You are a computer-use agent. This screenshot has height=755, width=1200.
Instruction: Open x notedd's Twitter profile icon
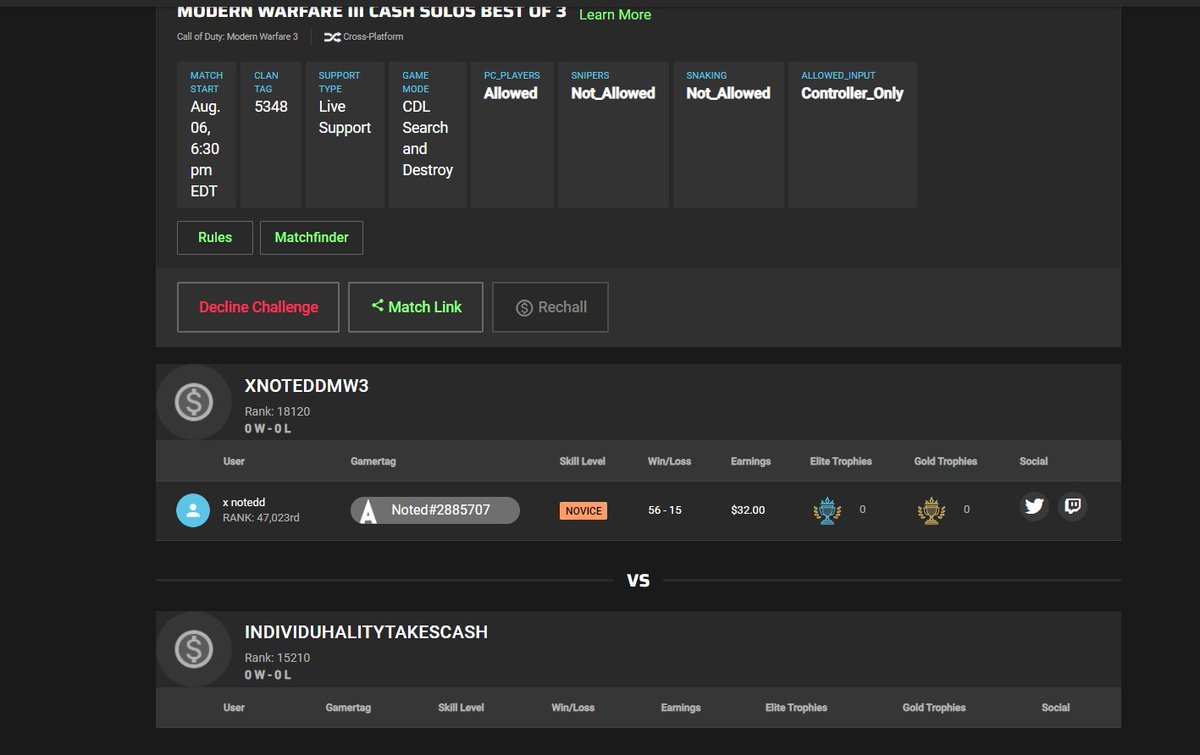click(x=1035, y=507)
